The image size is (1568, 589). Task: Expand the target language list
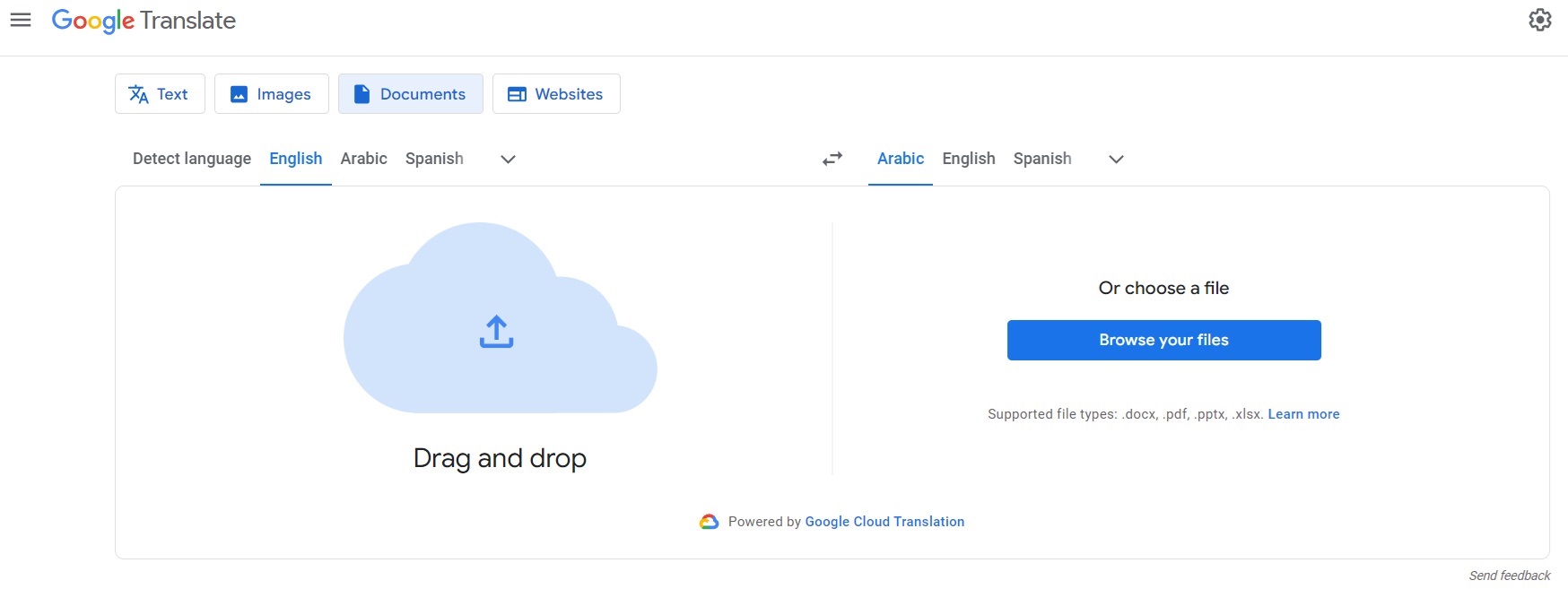[1116, 159]
